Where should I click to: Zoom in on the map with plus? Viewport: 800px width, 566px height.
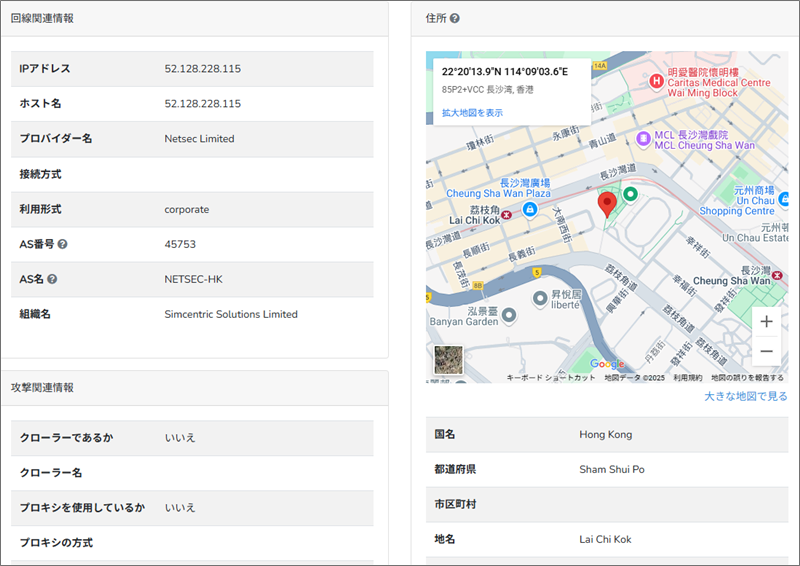coord(766,322)
